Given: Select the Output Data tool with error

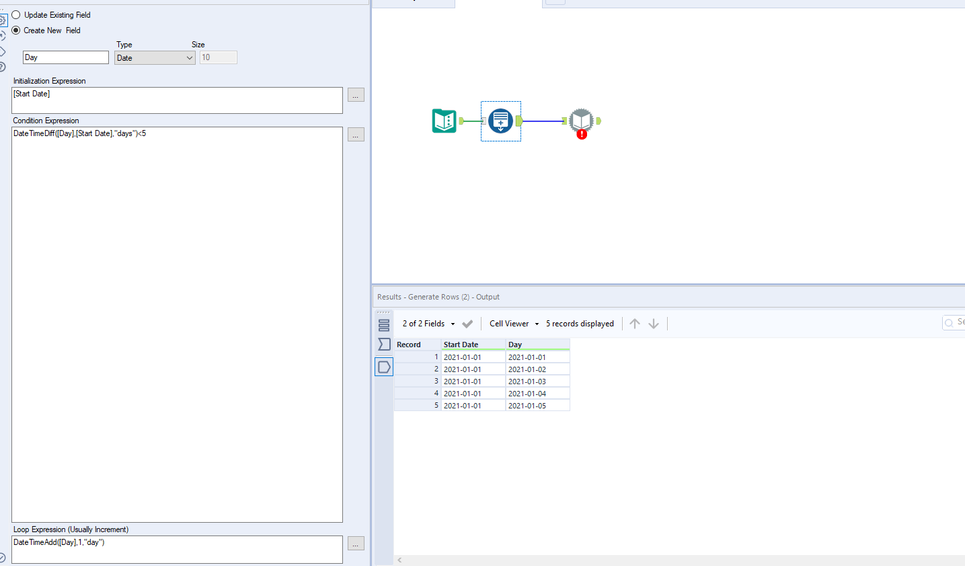Looking at the screenshot, I should tap(582, 121).
